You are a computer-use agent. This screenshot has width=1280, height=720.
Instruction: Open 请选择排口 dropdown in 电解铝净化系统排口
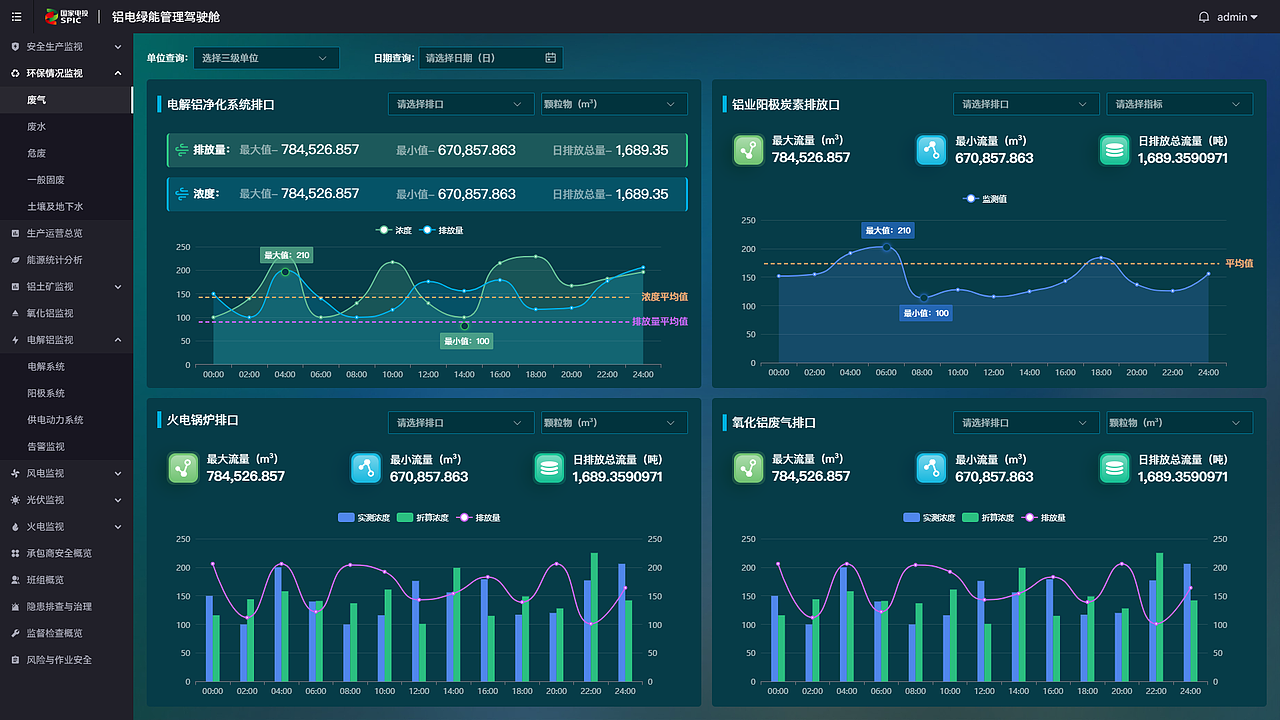click(461, 104)
